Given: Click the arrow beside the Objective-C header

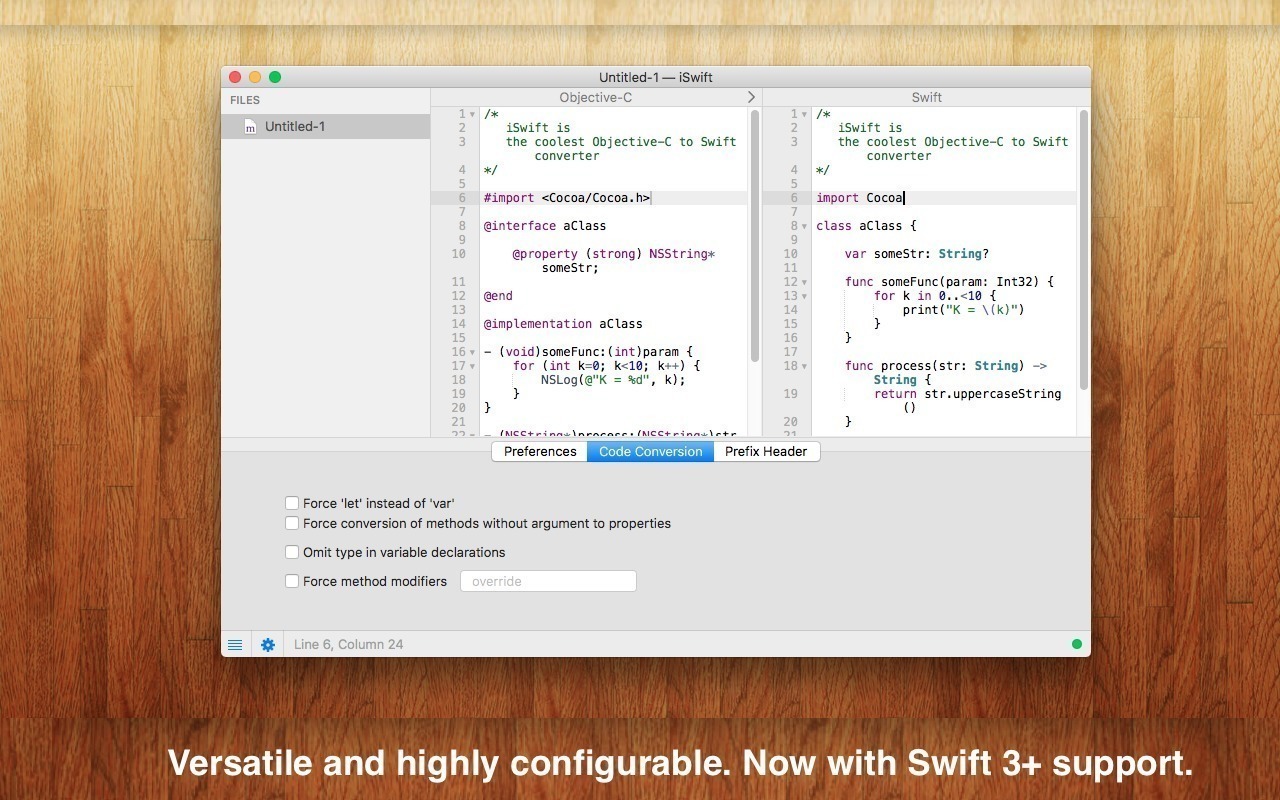Looking at the screenshot, I should pos(751,97).
